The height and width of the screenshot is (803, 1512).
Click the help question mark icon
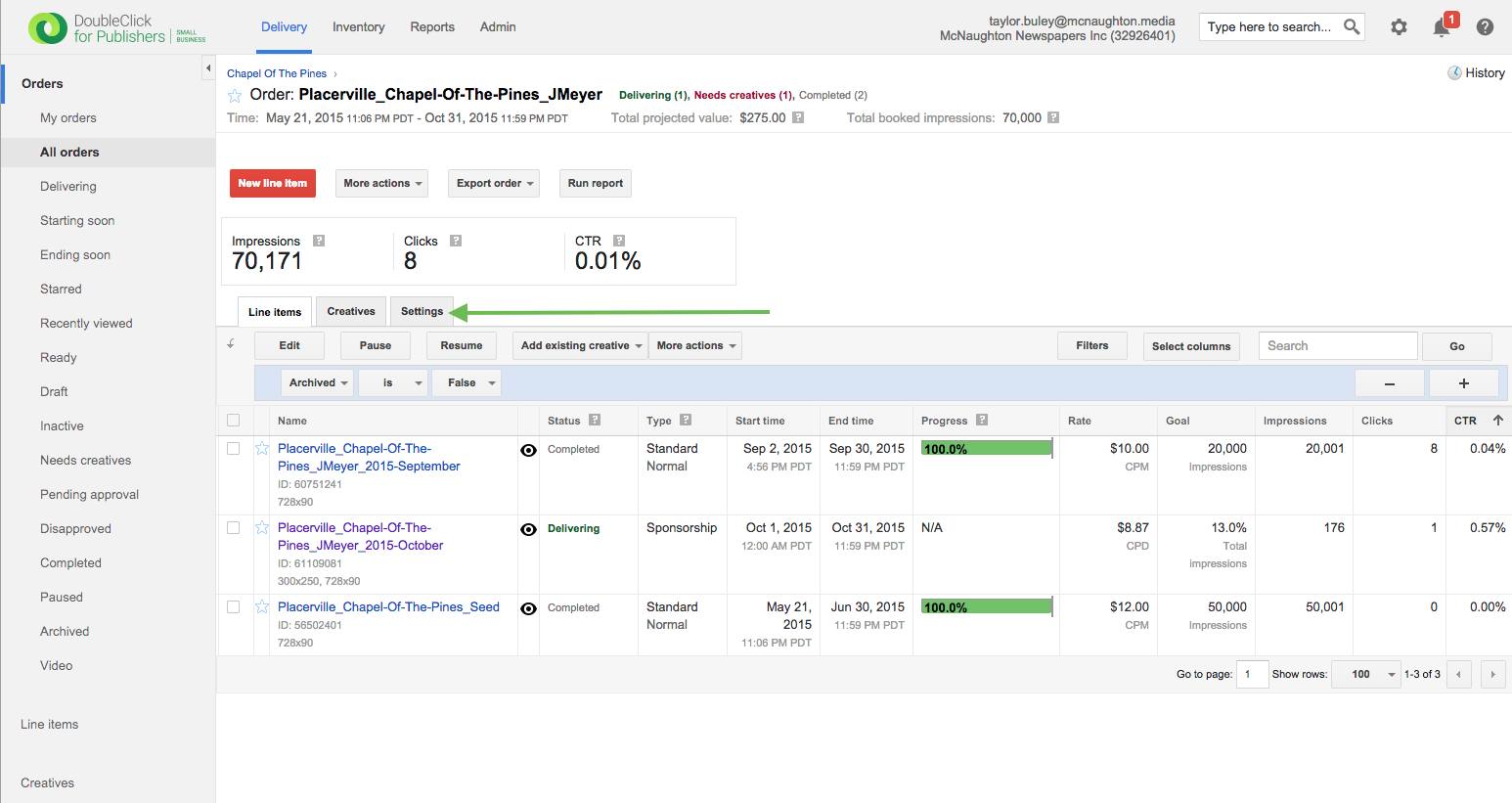point(1485,27)
